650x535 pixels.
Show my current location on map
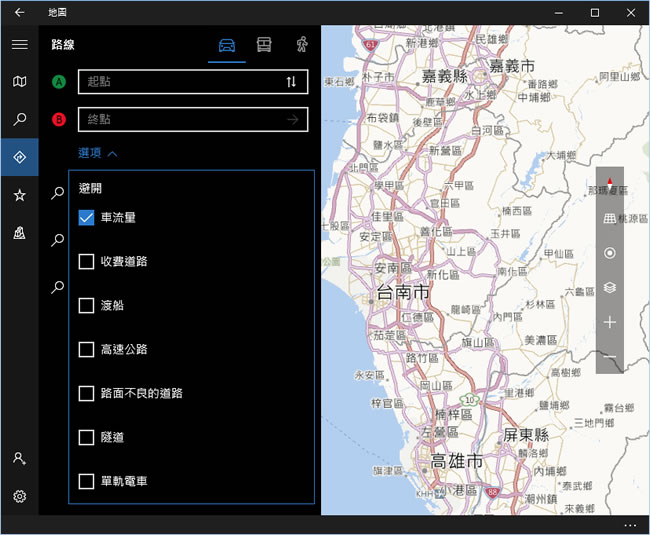609,253
